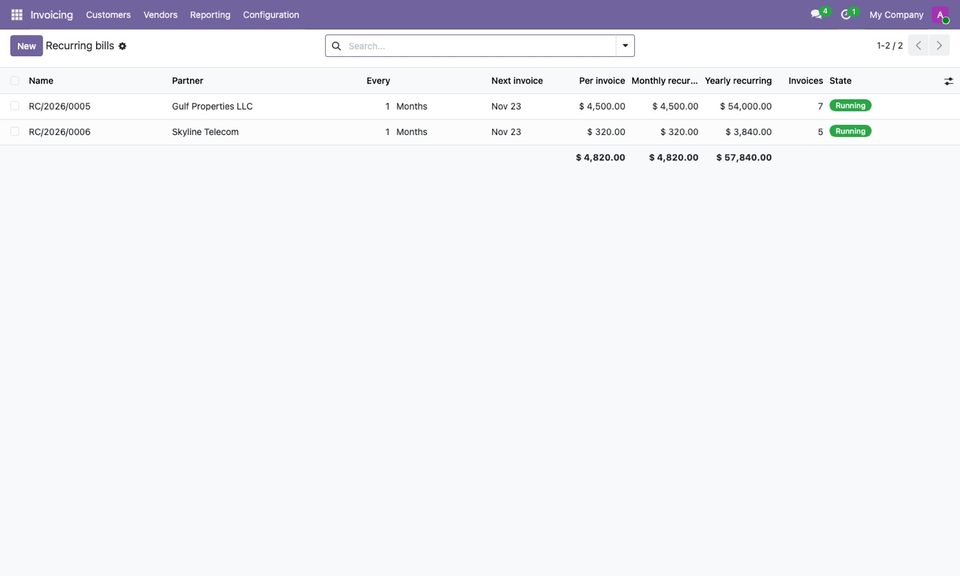Screen dimensions: 960x576
Task: Sort by the Next invoice column header
Action: coord(517,81)
